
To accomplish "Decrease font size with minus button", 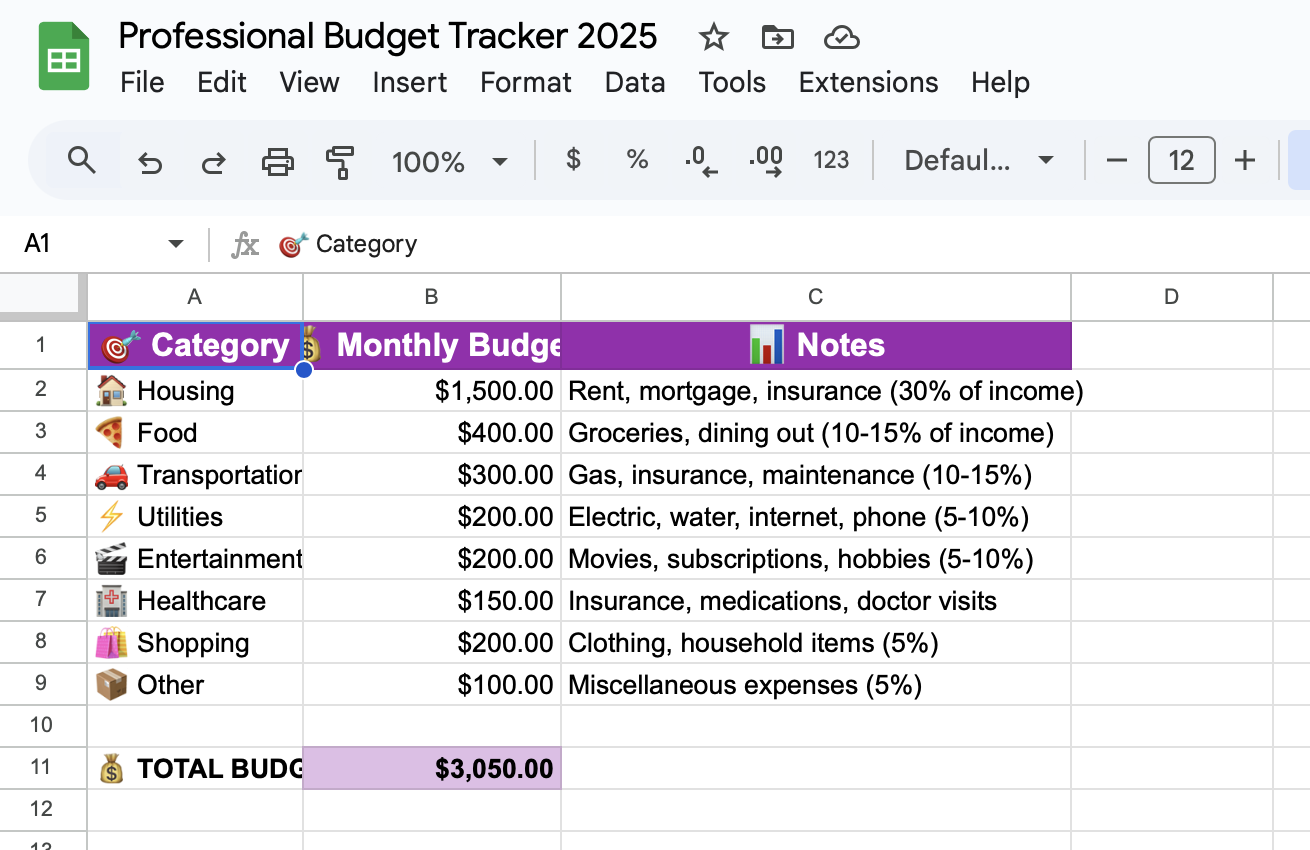I will coord(1117,160).
